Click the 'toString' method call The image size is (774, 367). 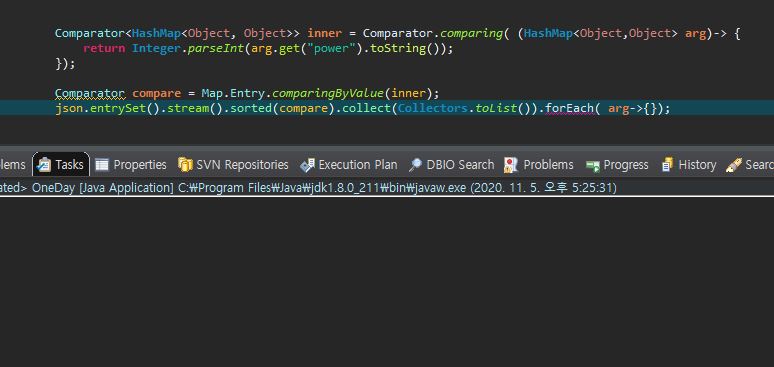pos(397,48)
